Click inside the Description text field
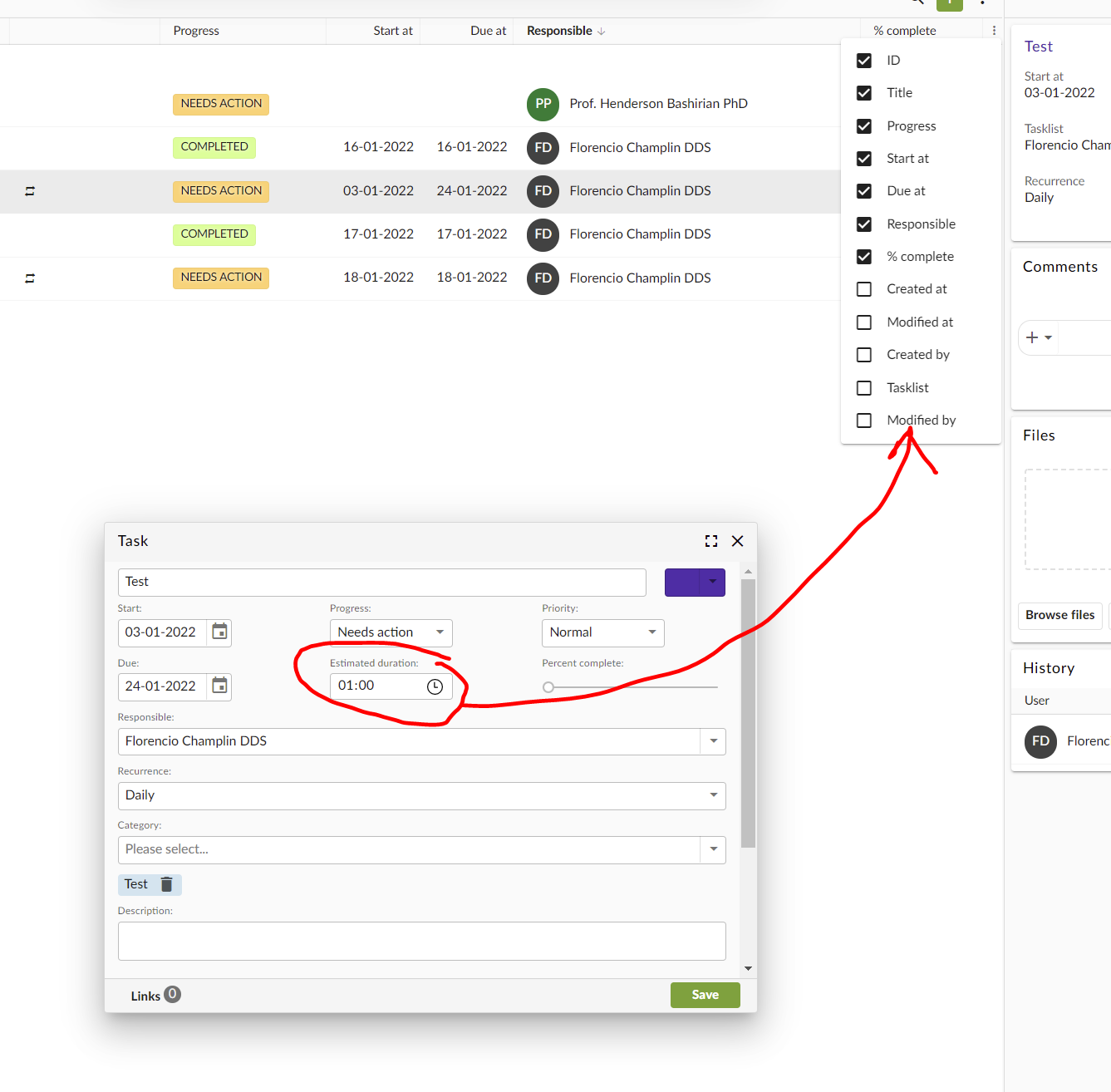This screenshot has width=1111, height=1092. [421, 941]
